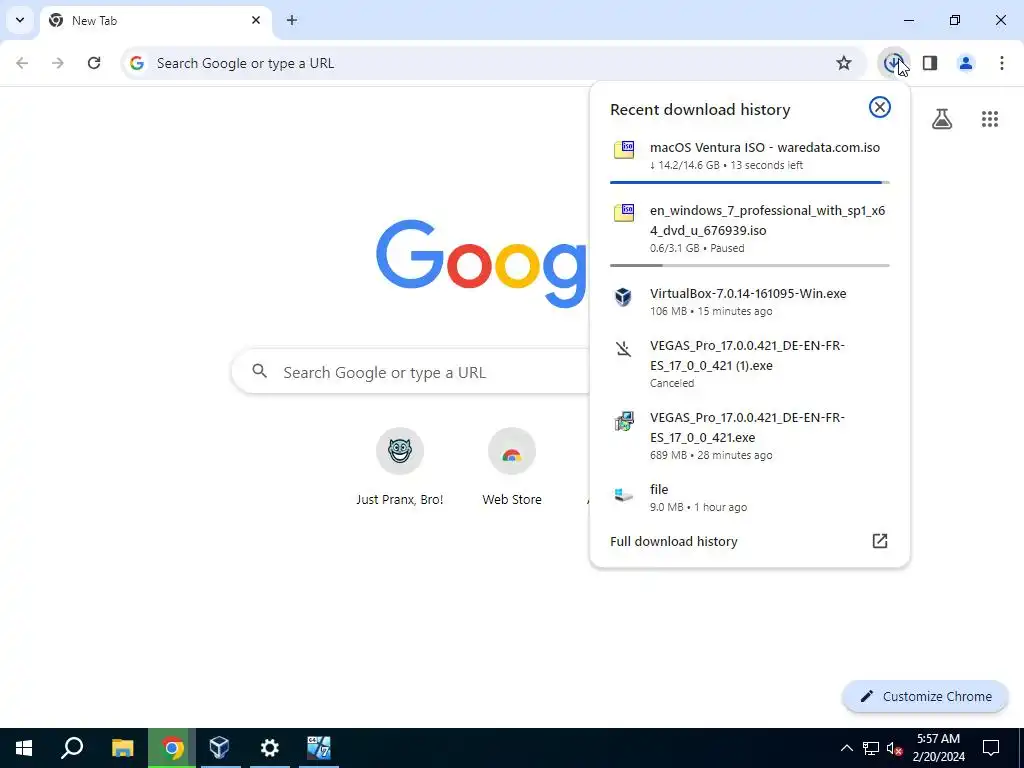The height and width of the screenshot is (768, 1024).
Task: Show hidden system tray icons
Action: pos(846,748)
